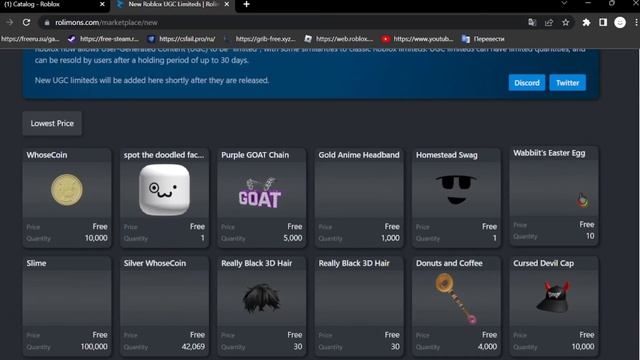Open the Extensions puzzle icon
Viewport: 640px width, 360px height.
point(586,22)
